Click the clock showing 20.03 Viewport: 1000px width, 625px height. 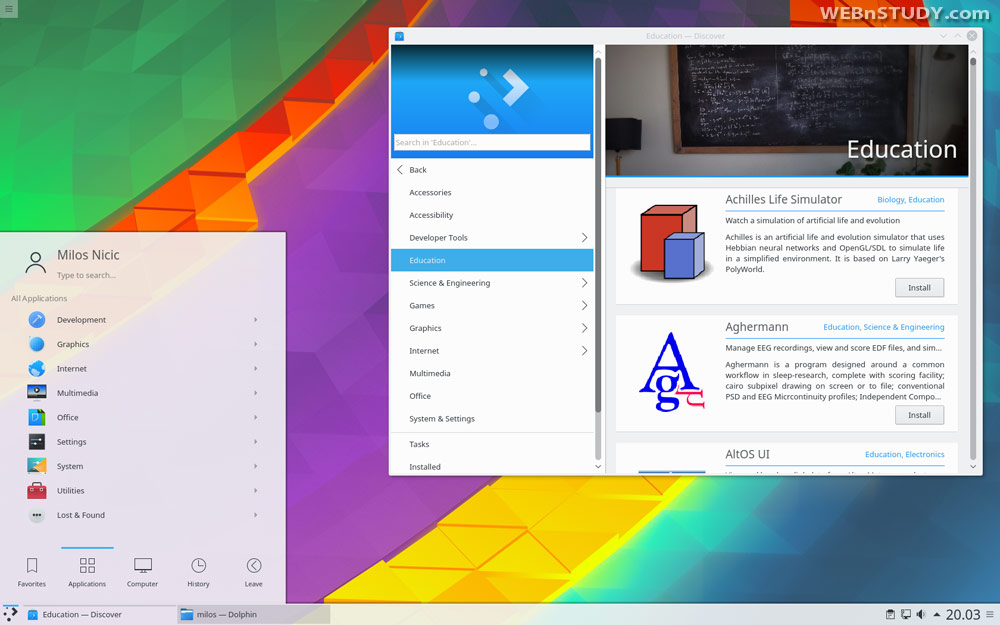[962, 615]
